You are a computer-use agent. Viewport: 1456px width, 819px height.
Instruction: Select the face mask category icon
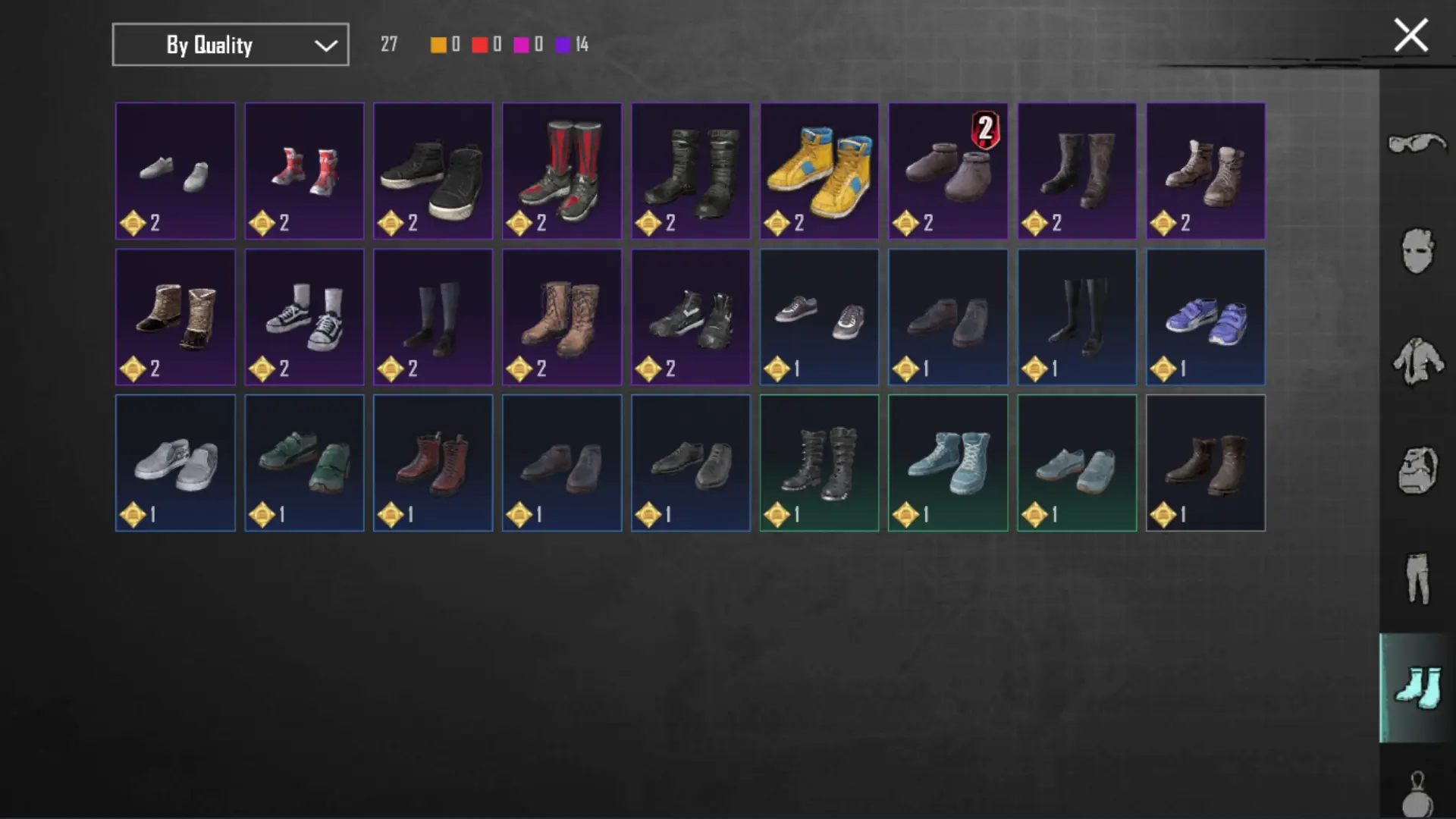click(1417, 251)
